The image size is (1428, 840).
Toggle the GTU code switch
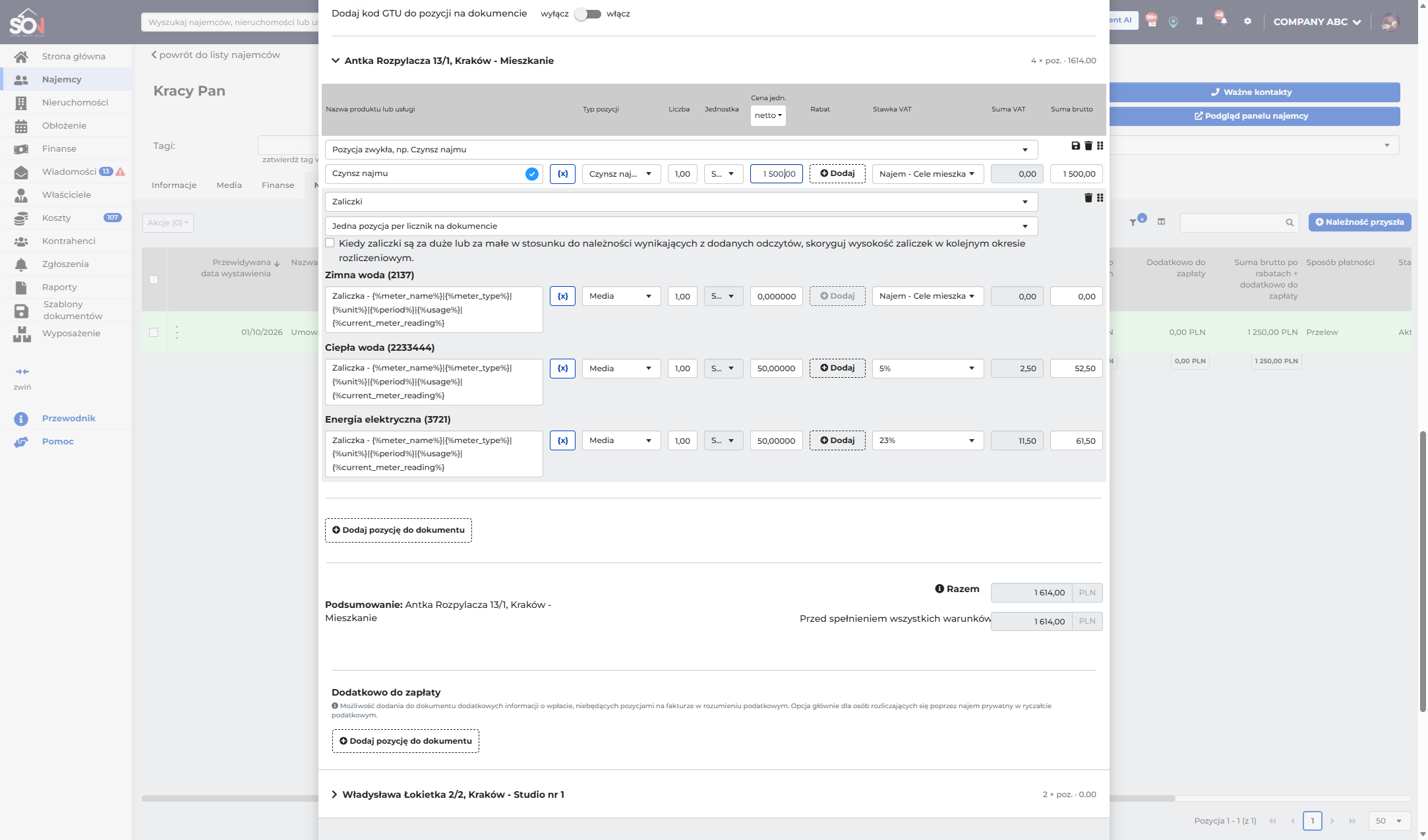(x=587, y=14)
